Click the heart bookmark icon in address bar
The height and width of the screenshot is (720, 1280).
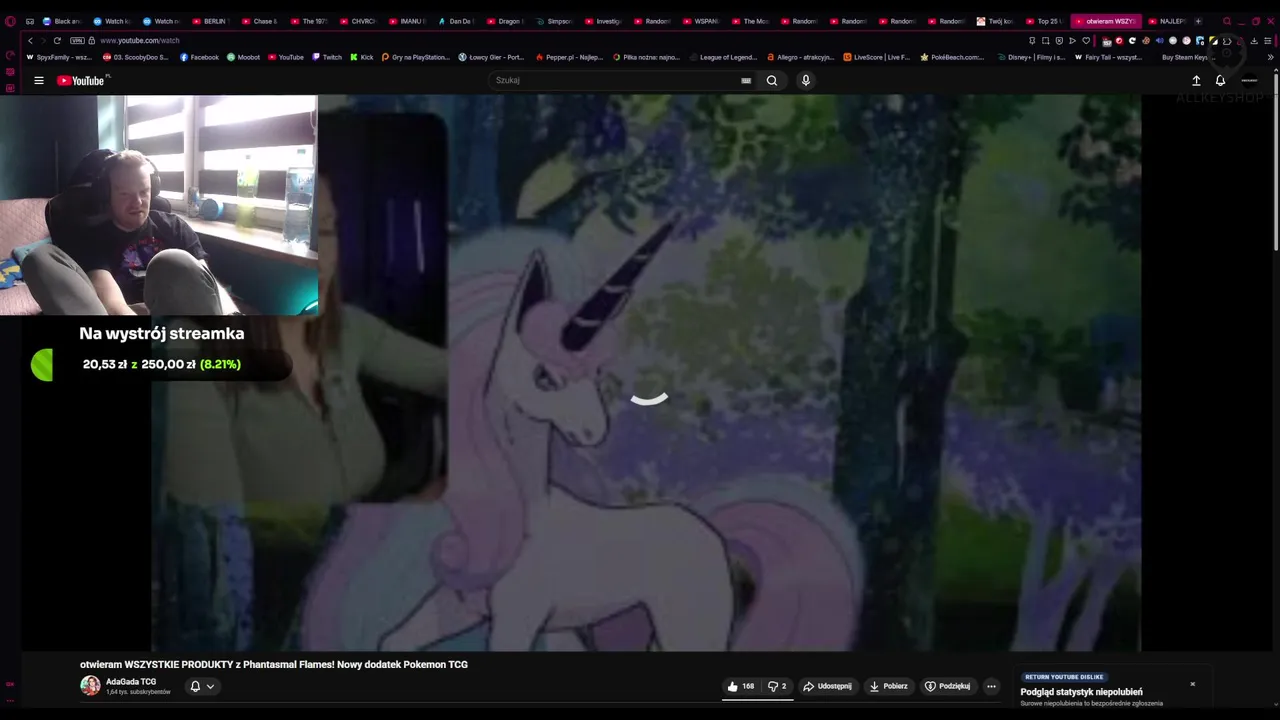click(1086, 41)
